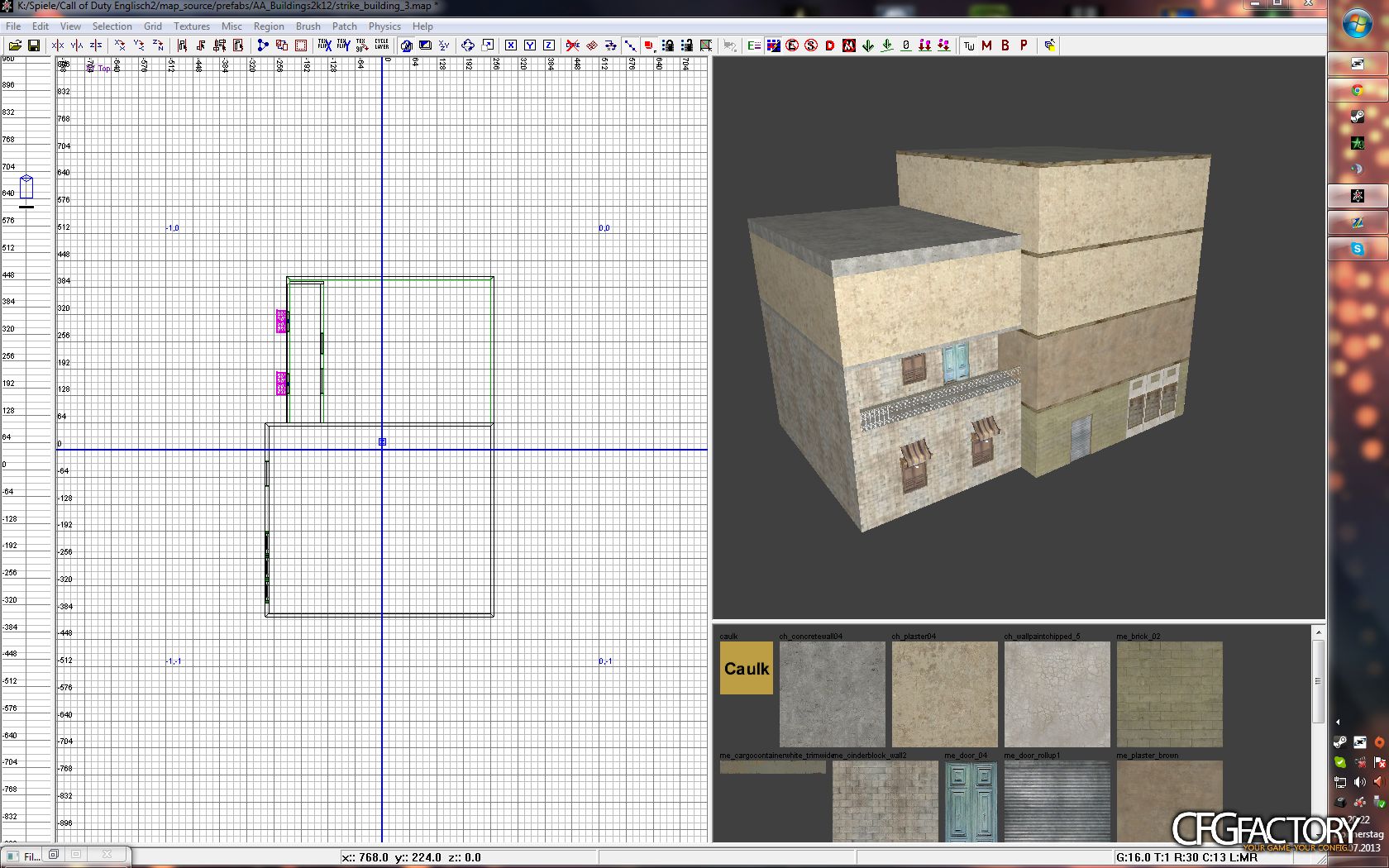Toggle the red D toolbar button
Viewport: 1389px width, 868px height.
coord(830,45)
